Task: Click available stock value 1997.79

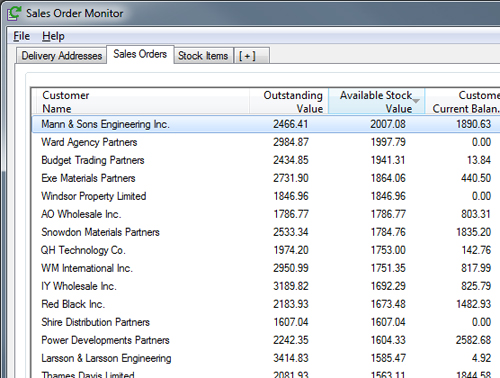Action: [x=388, y=142]
